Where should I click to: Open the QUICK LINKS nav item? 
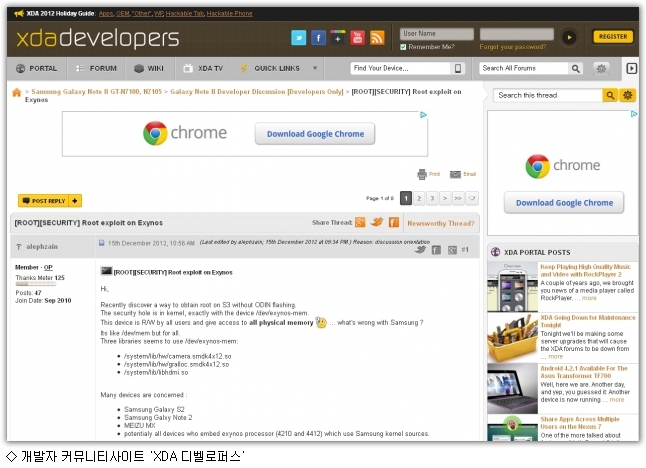271,68
